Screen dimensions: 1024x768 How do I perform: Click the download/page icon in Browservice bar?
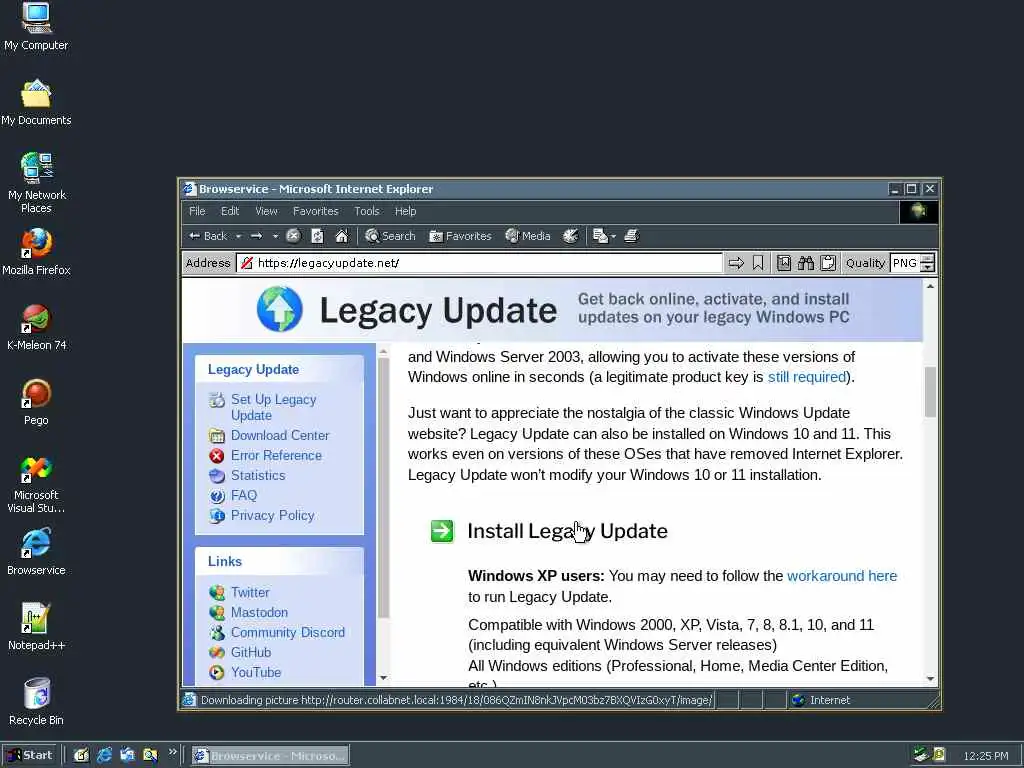click(784, 263)
